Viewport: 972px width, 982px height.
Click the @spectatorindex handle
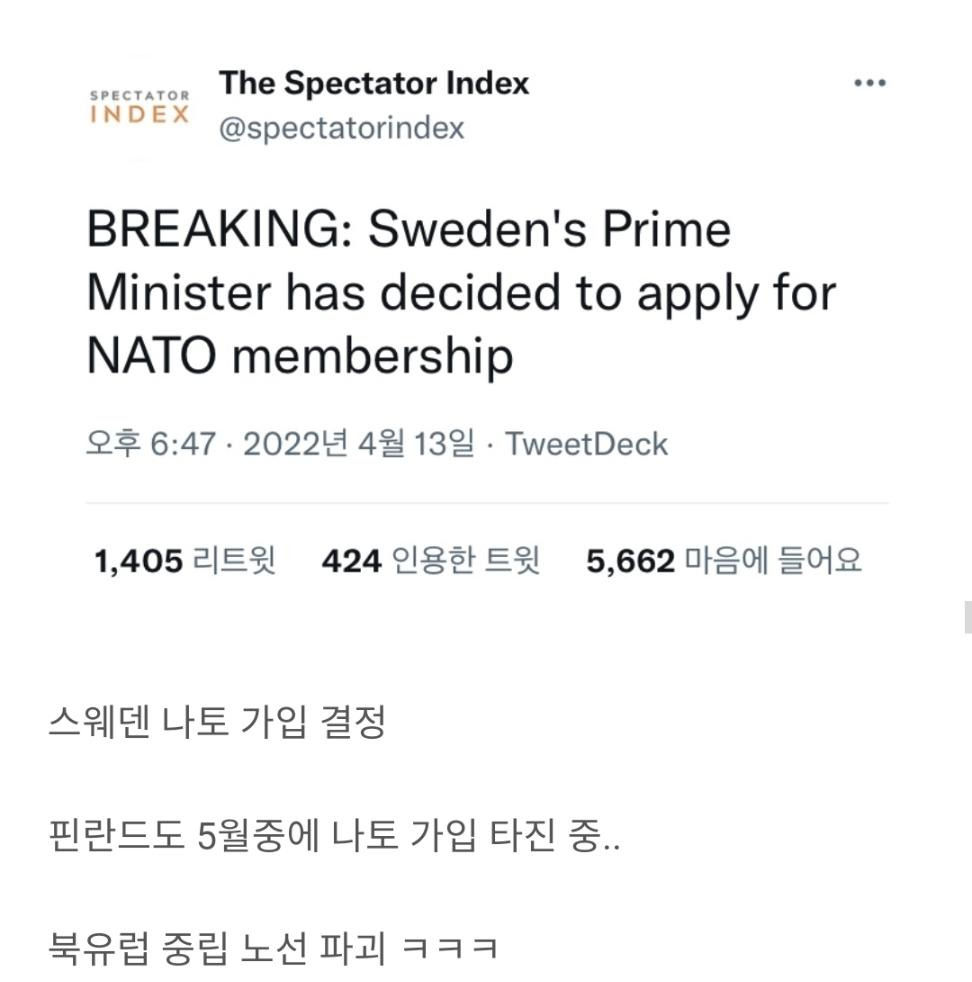[341, 129]
